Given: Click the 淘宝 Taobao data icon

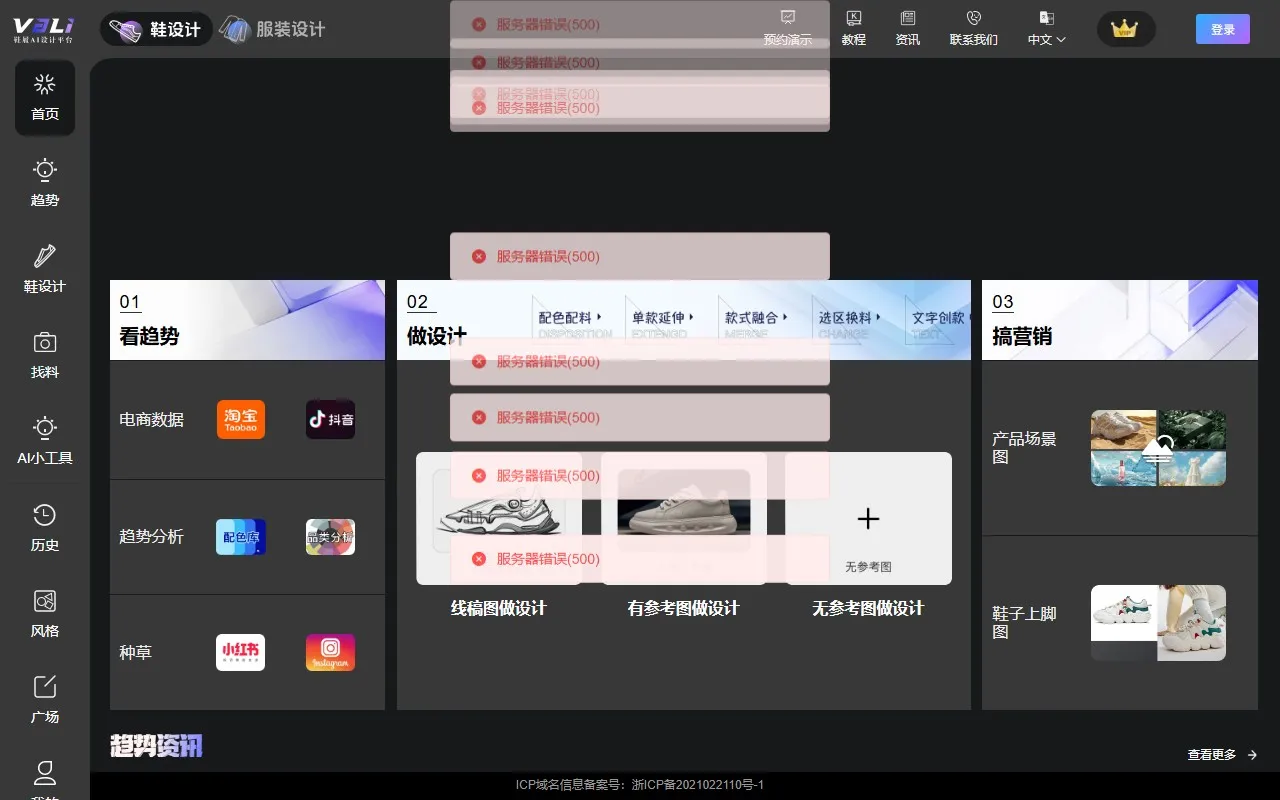Looking at the screenshot, I should (x=240, y=419).
